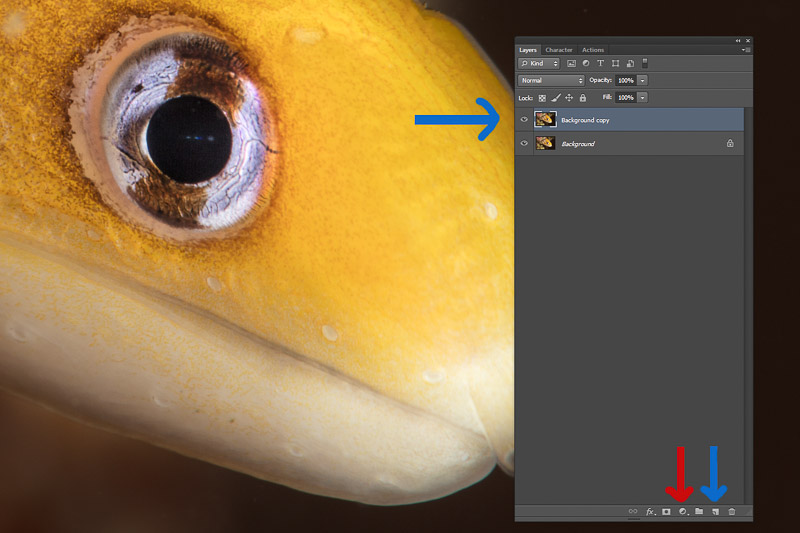Create a new layer group folder
The height and width of the screenshot is (533, 800).
[699, 511]
